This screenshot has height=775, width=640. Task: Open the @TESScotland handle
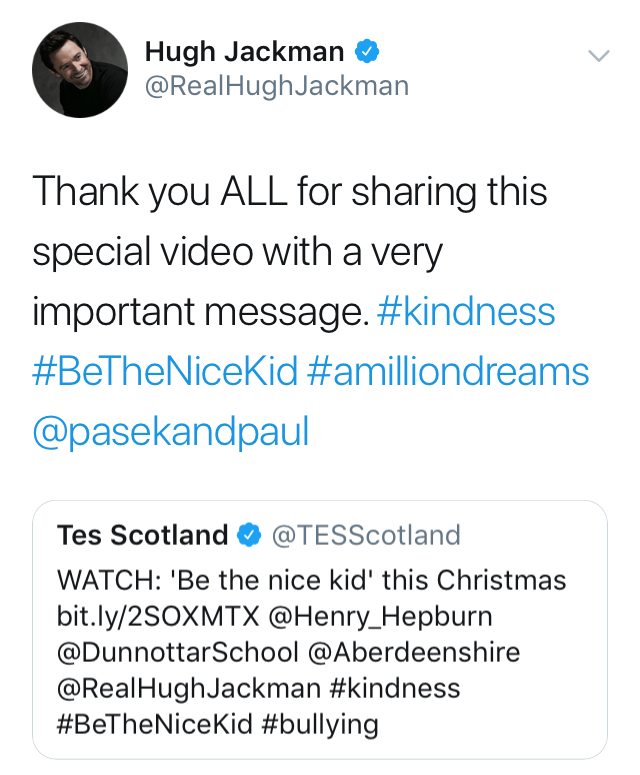366,536
